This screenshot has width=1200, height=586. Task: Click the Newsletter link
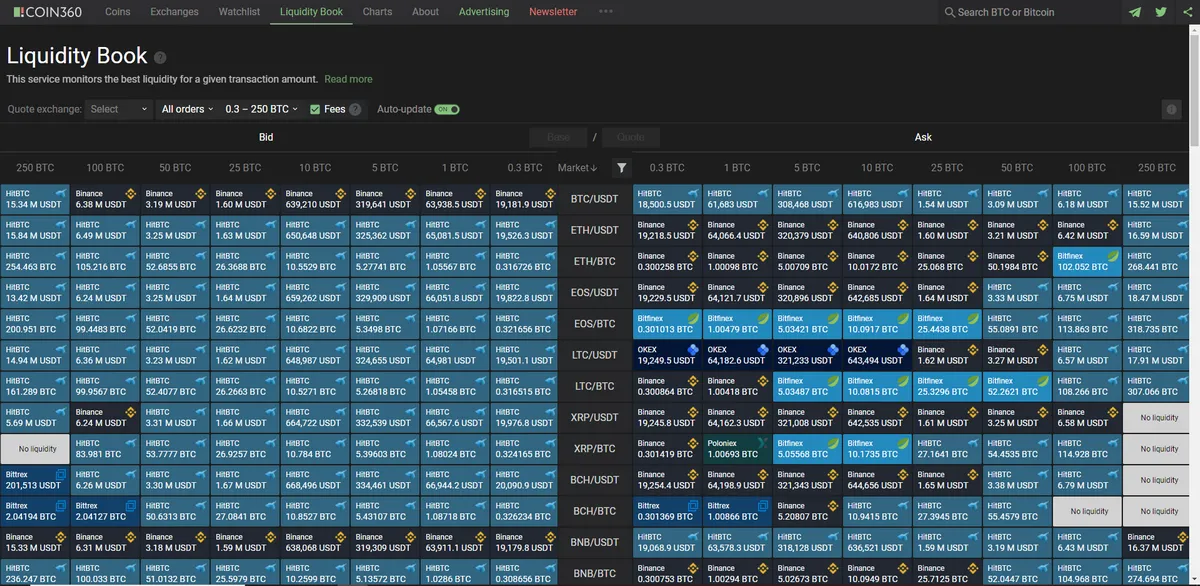[553, 12]
